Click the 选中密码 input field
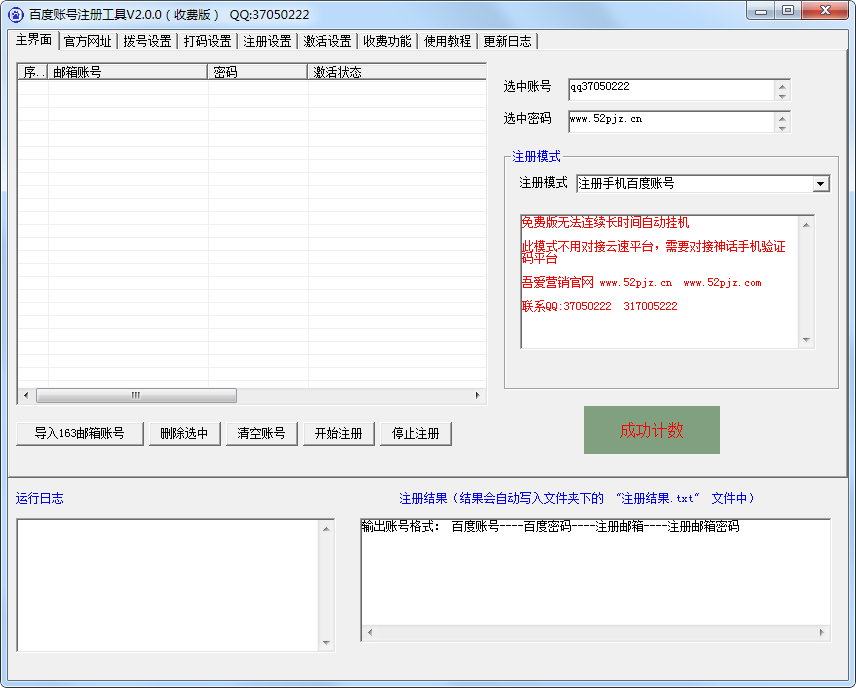This screenshot has height=688, width=856. (x=670, y=122)
